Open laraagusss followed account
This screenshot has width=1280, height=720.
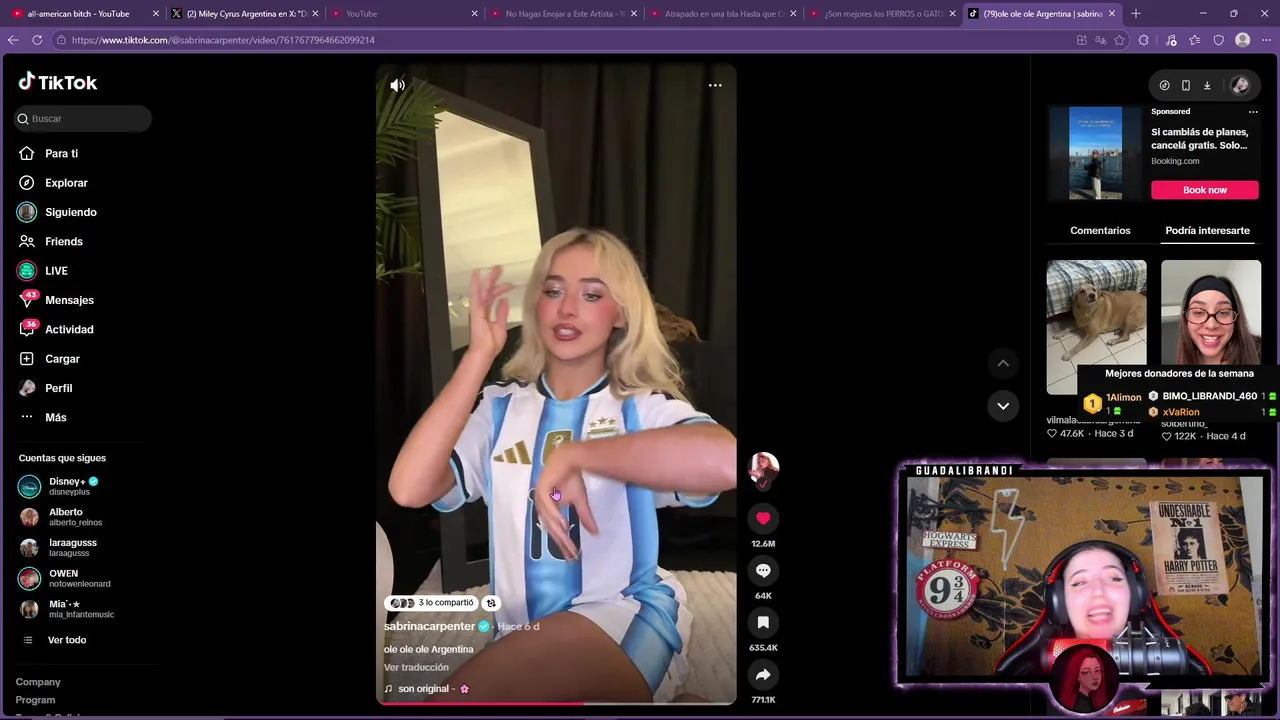(72, 547)
